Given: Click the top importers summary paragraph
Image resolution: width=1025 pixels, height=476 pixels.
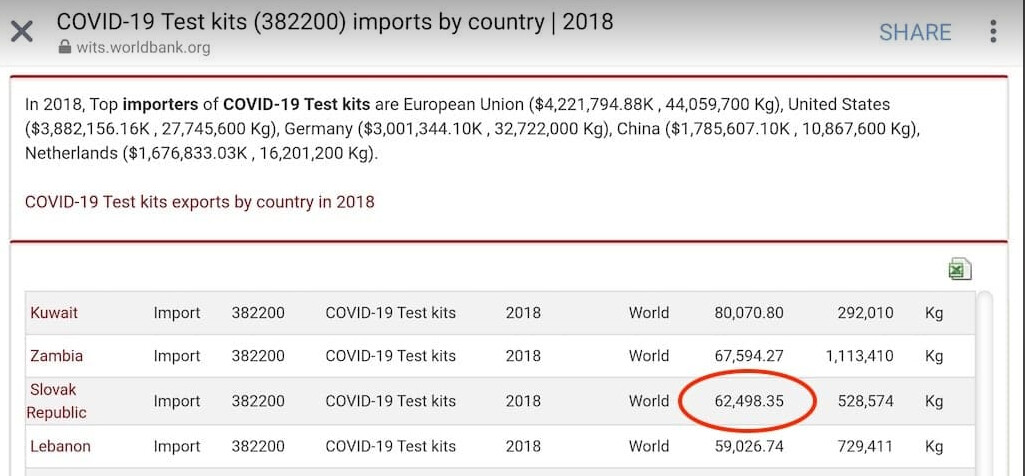Looking at the screenshot, I should pos(470,129).
